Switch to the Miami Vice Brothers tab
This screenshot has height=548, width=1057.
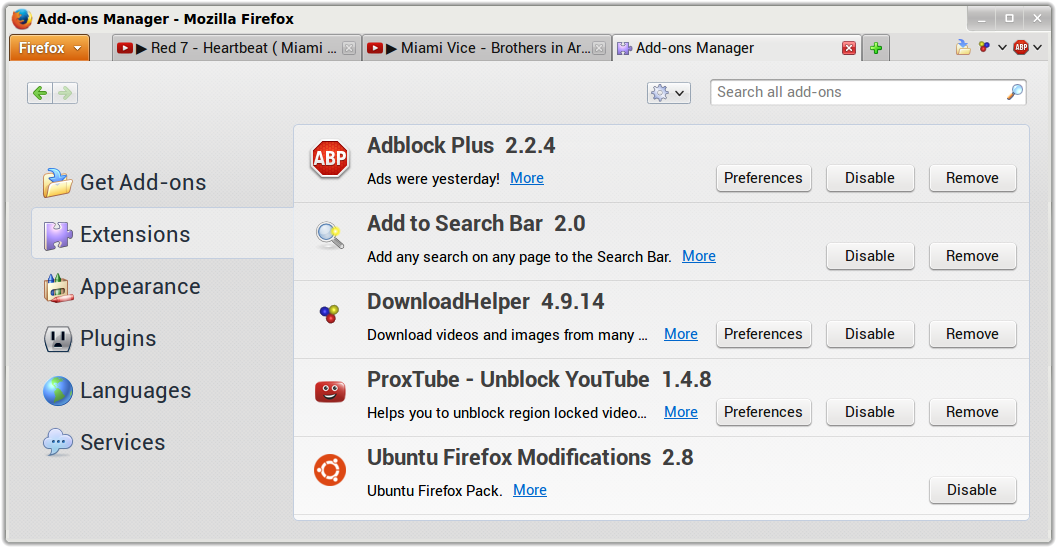click(x=487, y=48)
